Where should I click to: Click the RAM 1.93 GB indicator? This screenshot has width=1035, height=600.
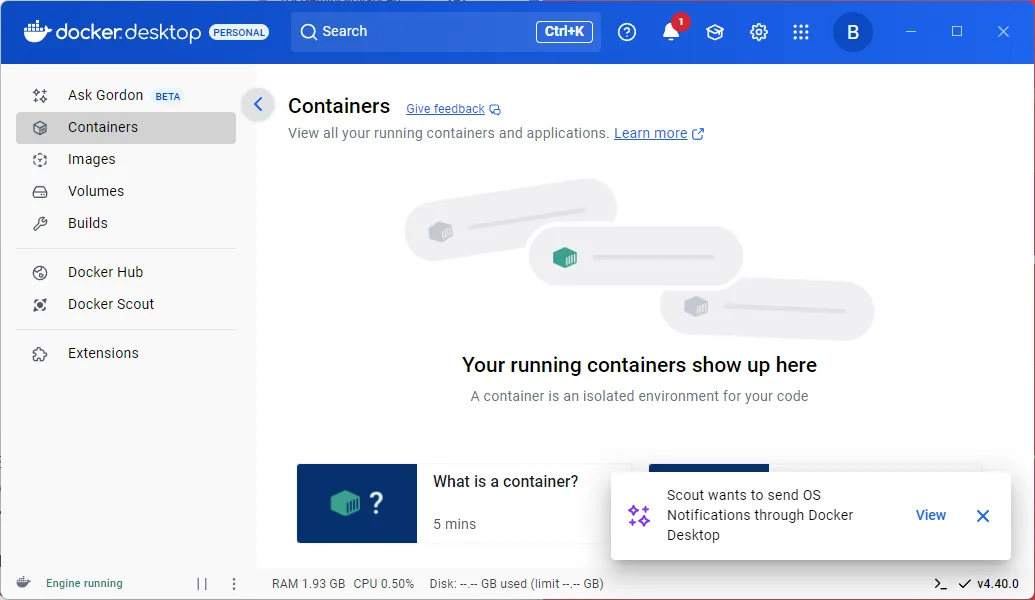(308, 583)
